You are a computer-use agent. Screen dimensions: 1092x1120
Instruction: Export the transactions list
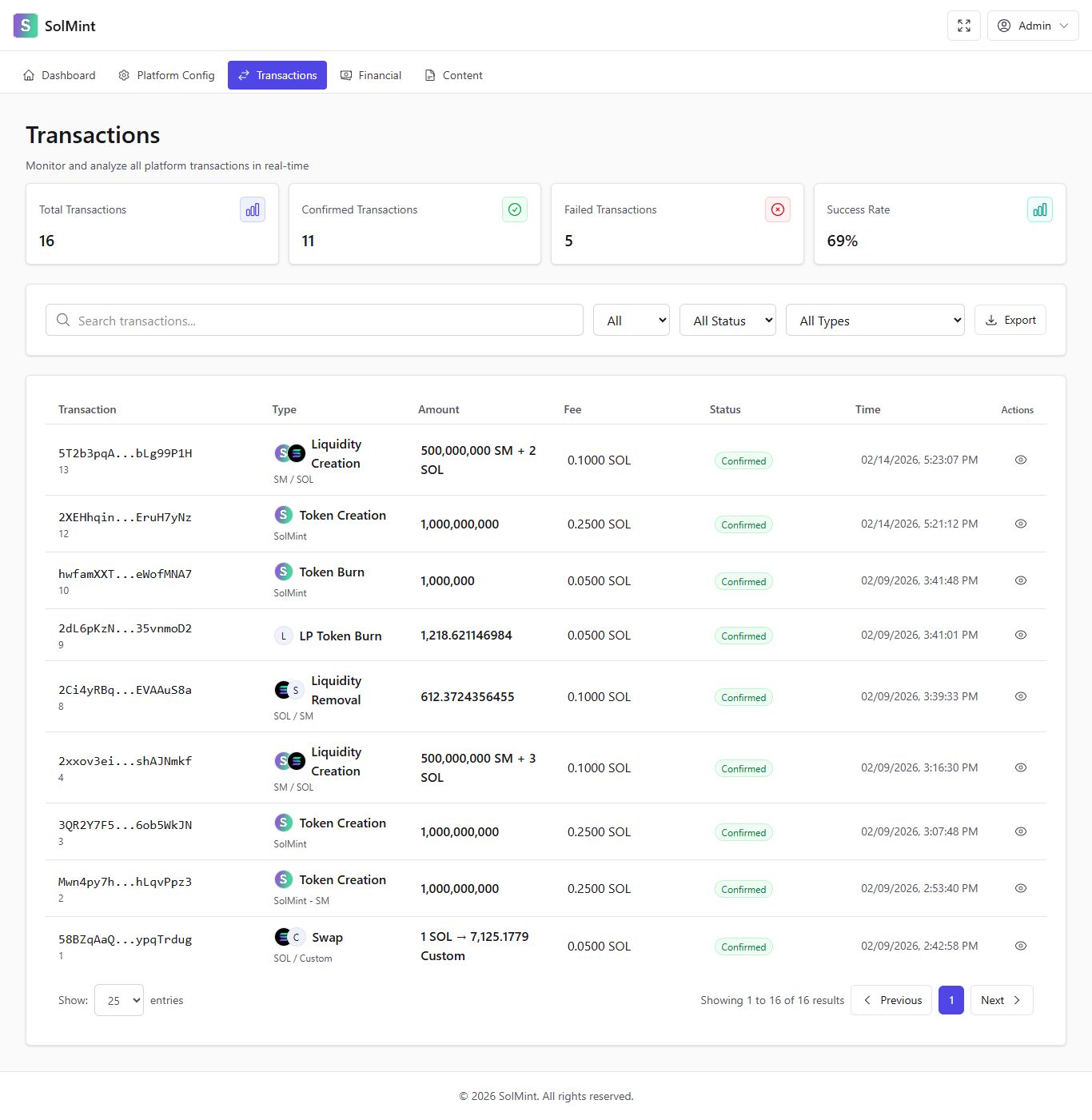1010,320
